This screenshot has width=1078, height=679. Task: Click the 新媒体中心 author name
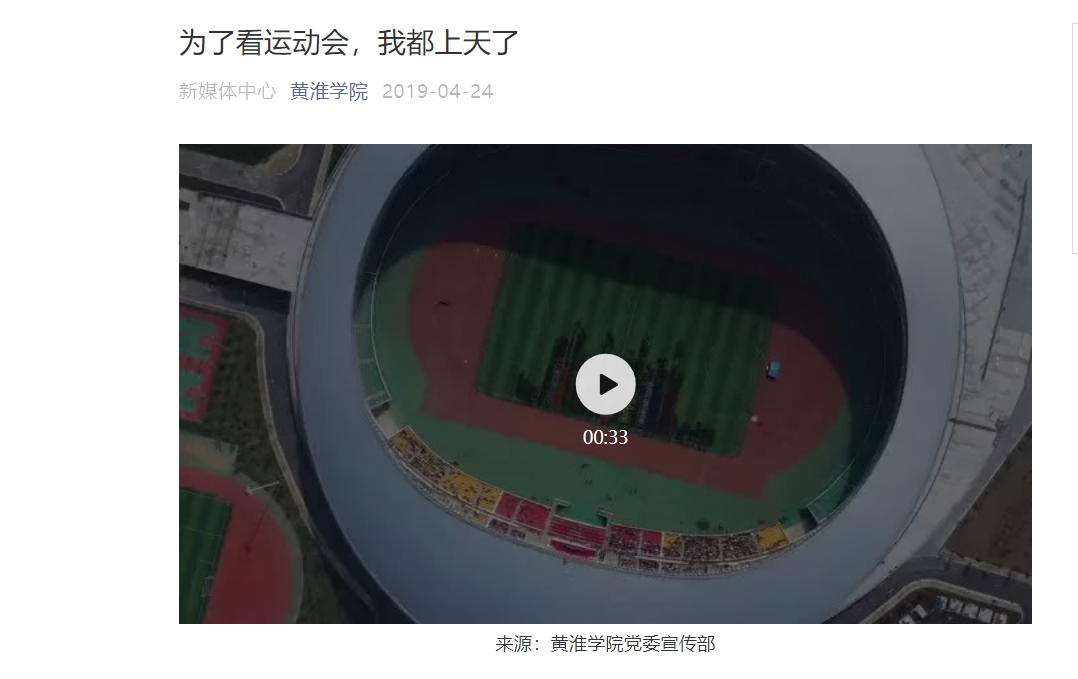point(228,91)
